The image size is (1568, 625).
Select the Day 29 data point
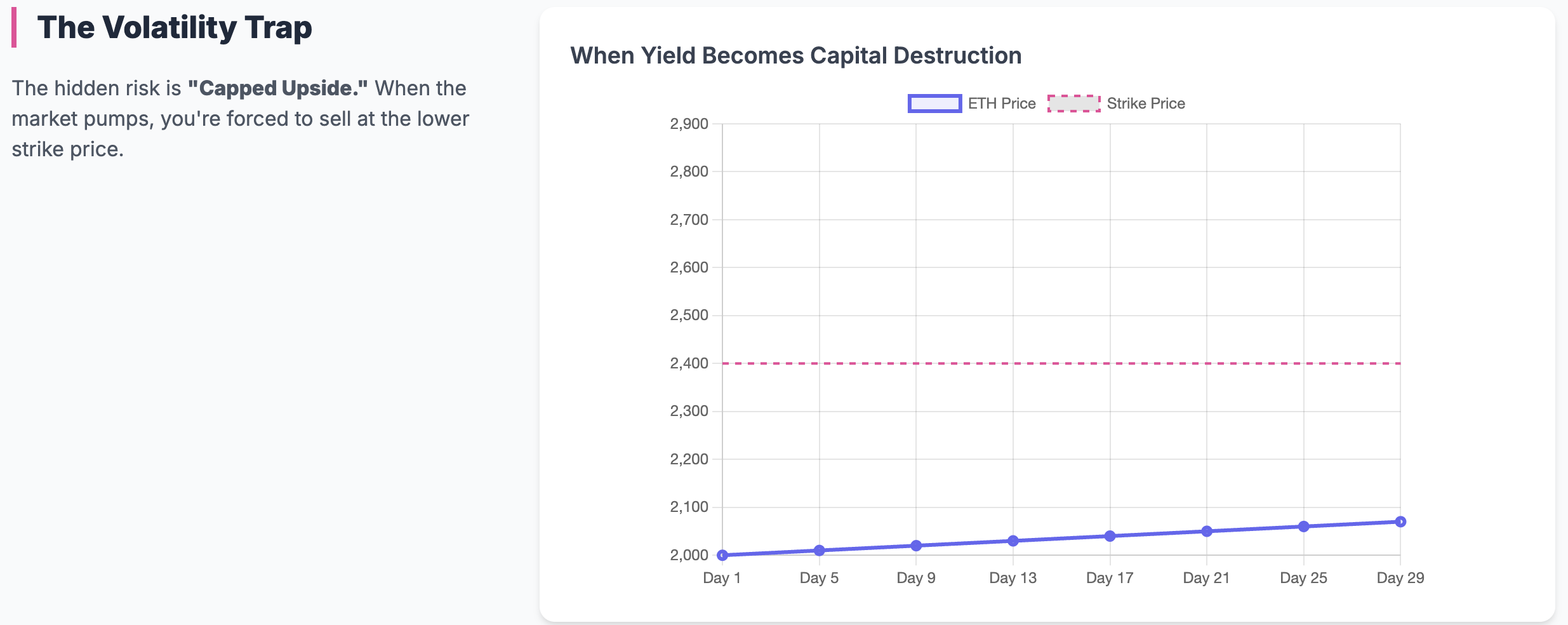click(1400, 521)
